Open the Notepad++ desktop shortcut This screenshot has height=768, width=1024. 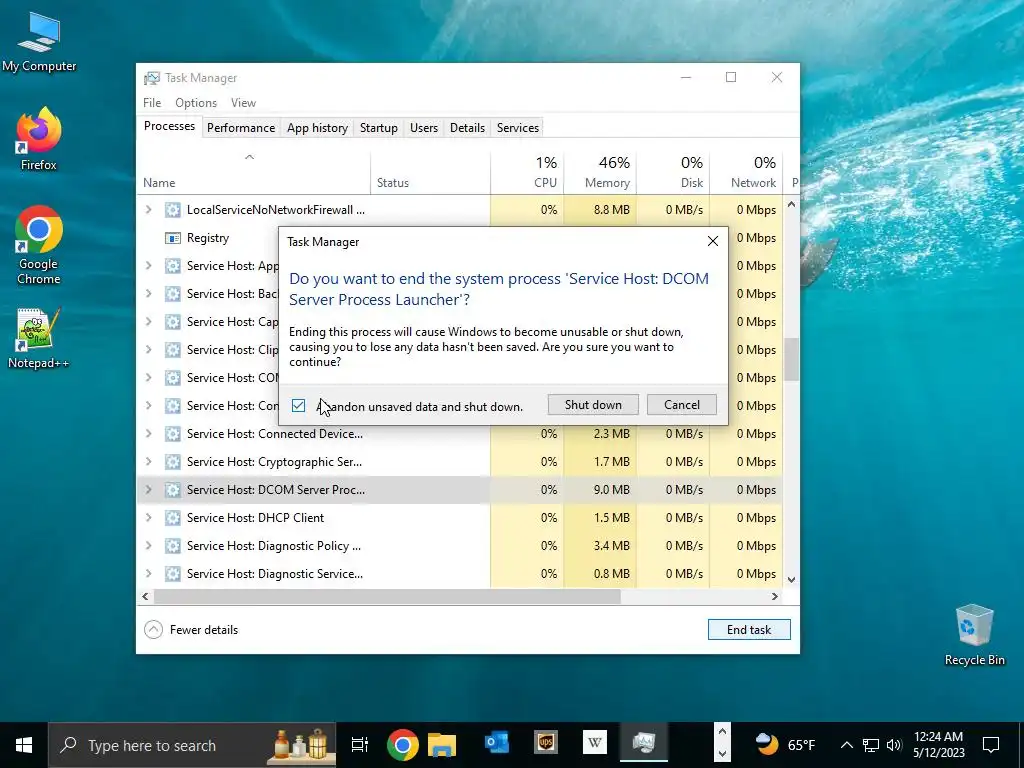39,339
